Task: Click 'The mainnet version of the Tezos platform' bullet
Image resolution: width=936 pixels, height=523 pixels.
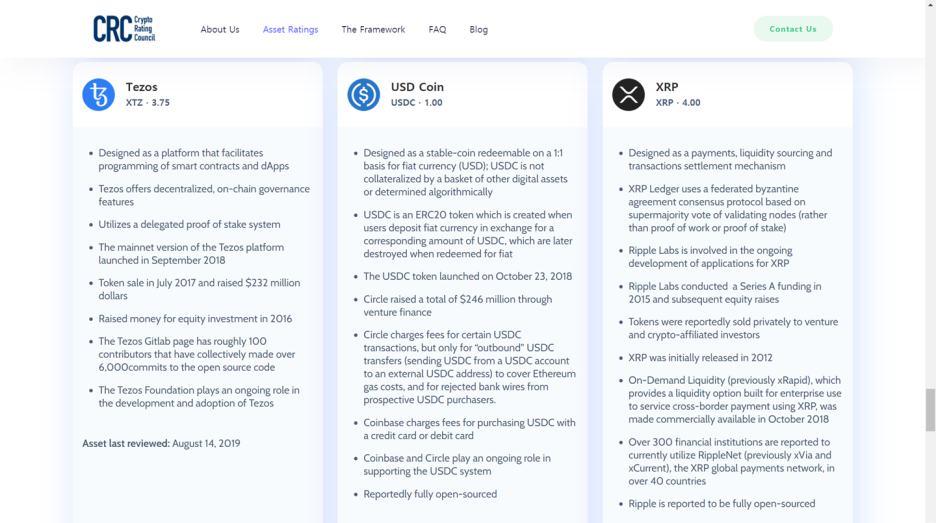Action: pos(191,254)
